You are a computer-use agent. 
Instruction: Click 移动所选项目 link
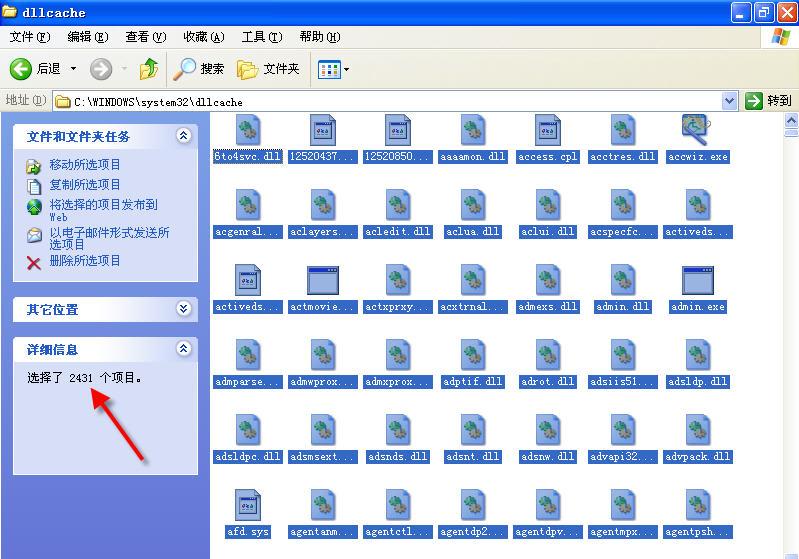click(85, 165)
